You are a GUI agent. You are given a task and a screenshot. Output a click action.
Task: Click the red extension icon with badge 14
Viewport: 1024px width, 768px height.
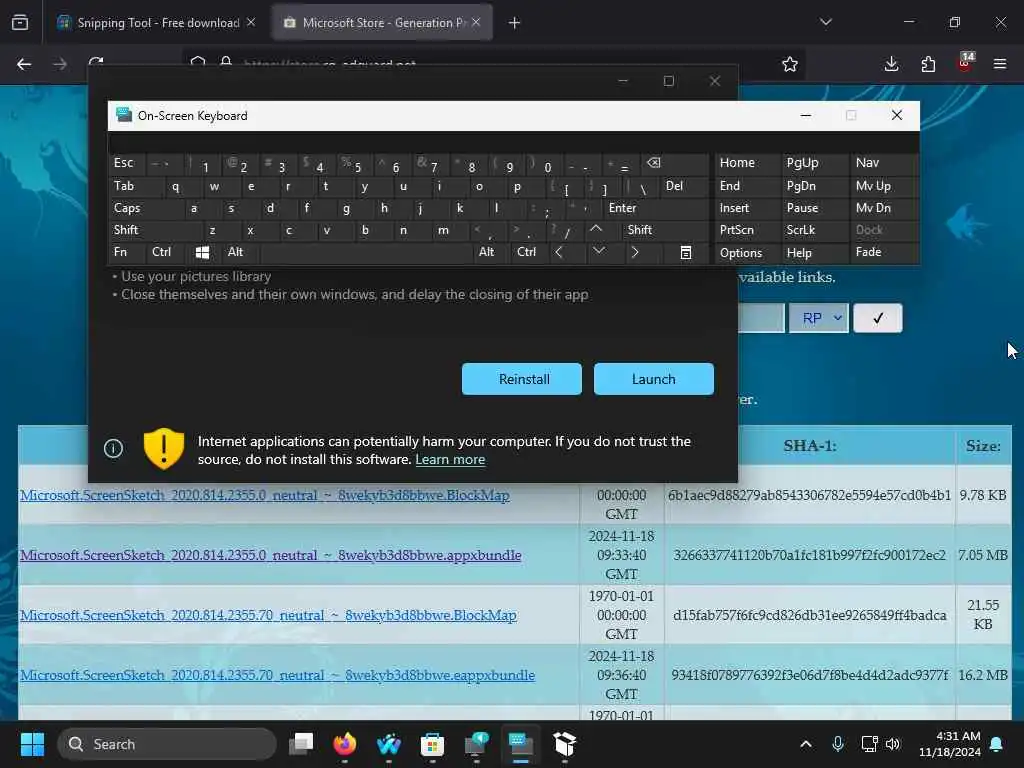point(965,63)
